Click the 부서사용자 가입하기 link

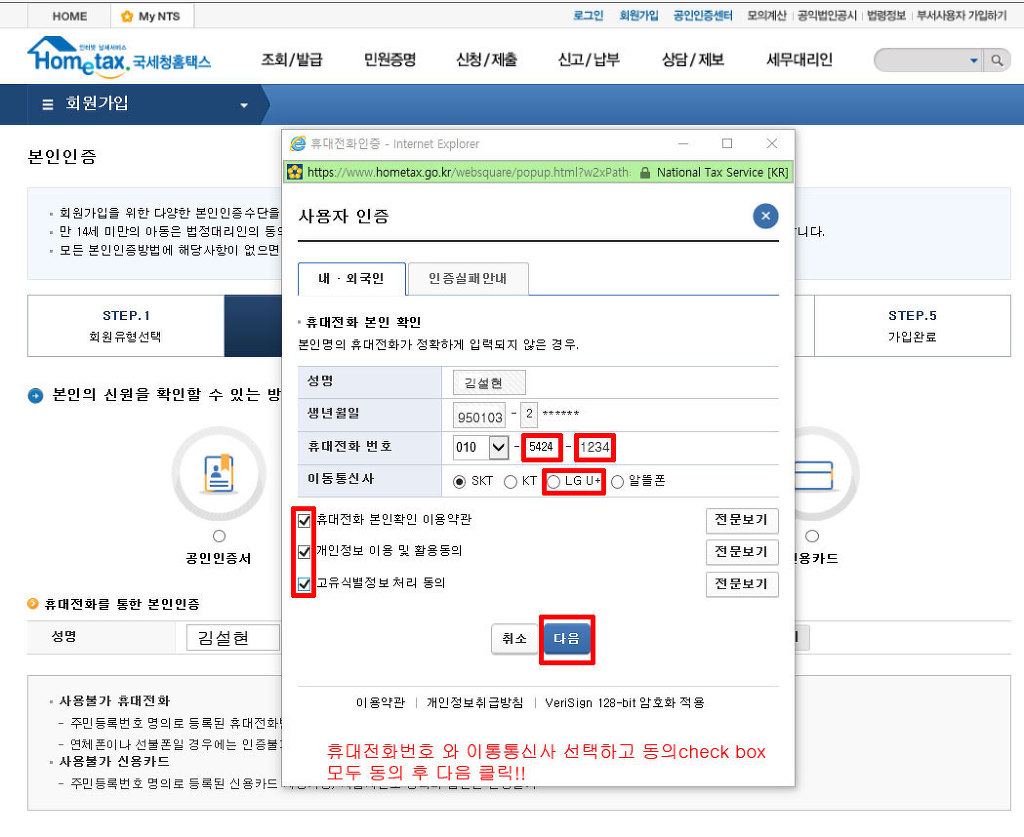coord(961,16)
